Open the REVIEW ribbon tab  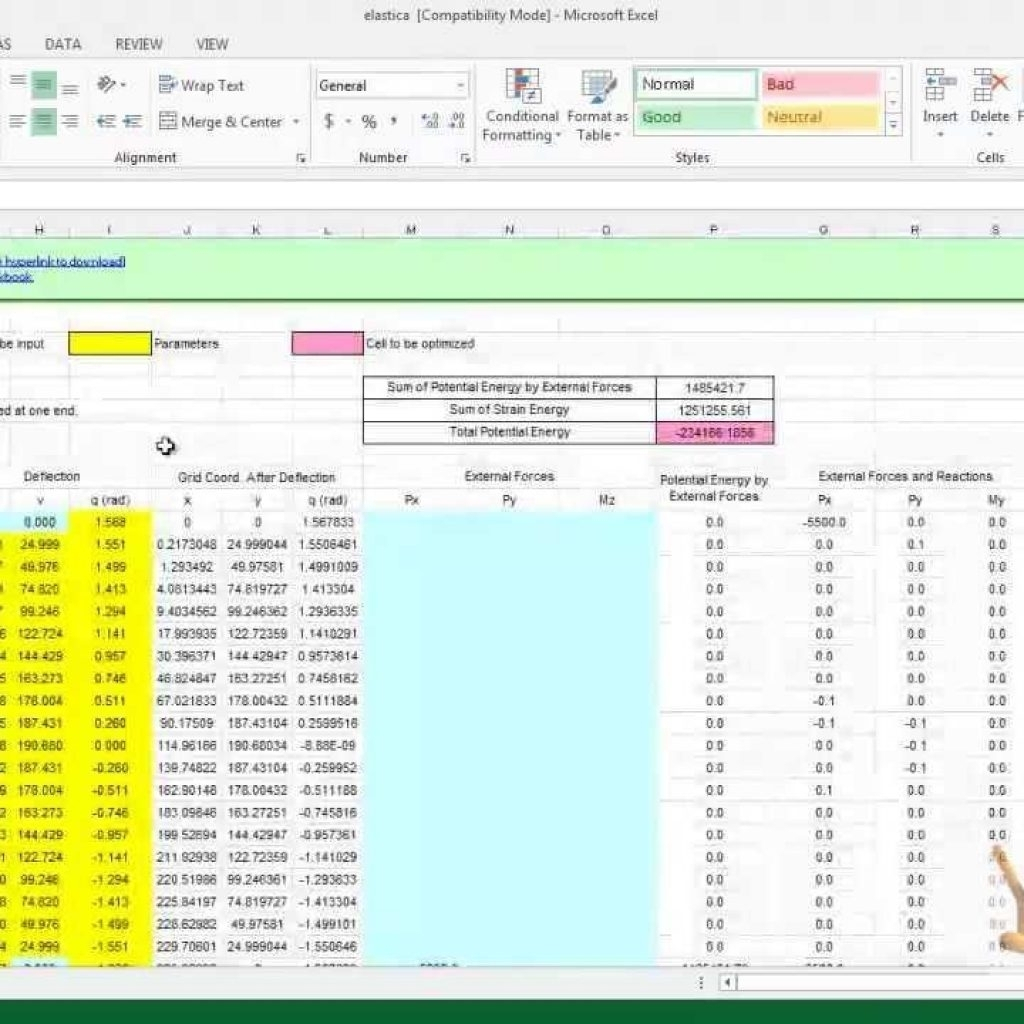(x=138, y=44)
